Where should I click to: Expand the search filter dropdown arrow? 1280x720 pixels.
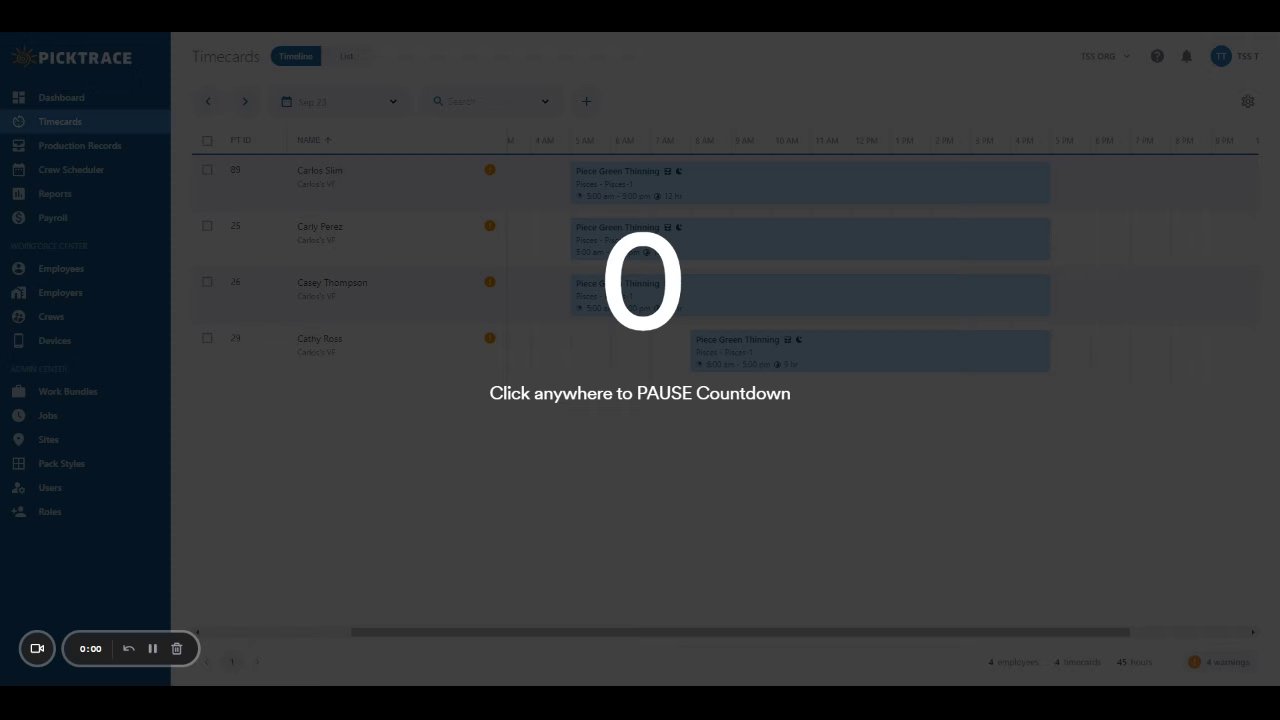point(545,101)
